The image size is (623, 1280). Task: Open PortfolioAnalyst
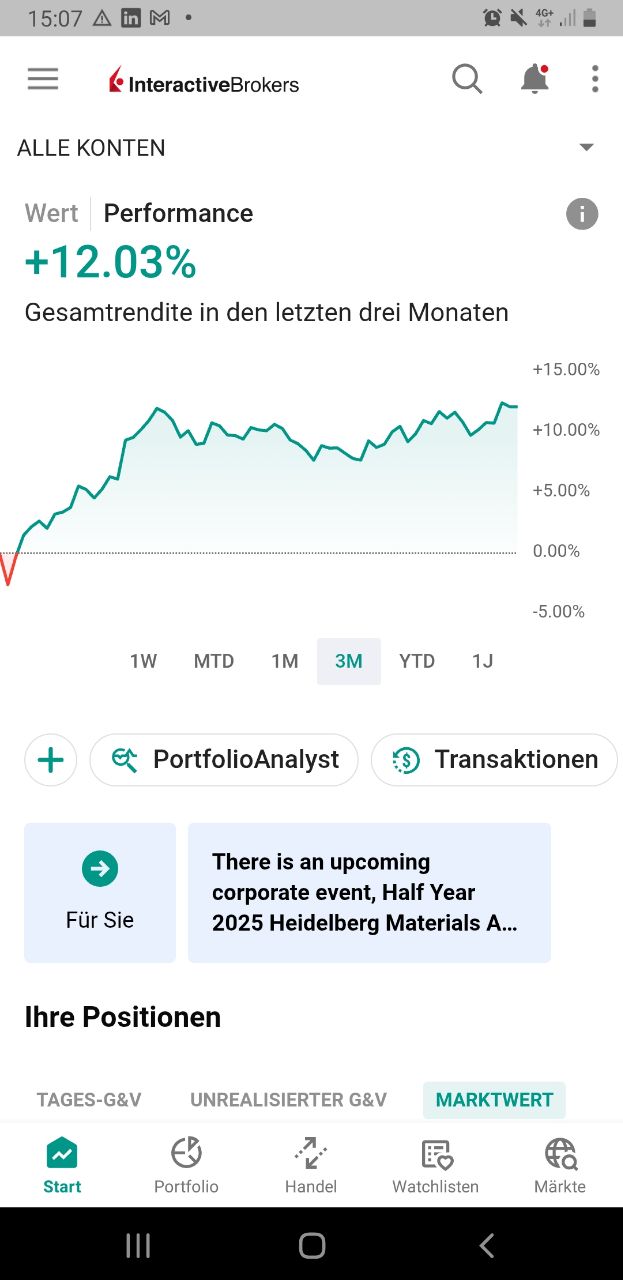coord(224,760)
